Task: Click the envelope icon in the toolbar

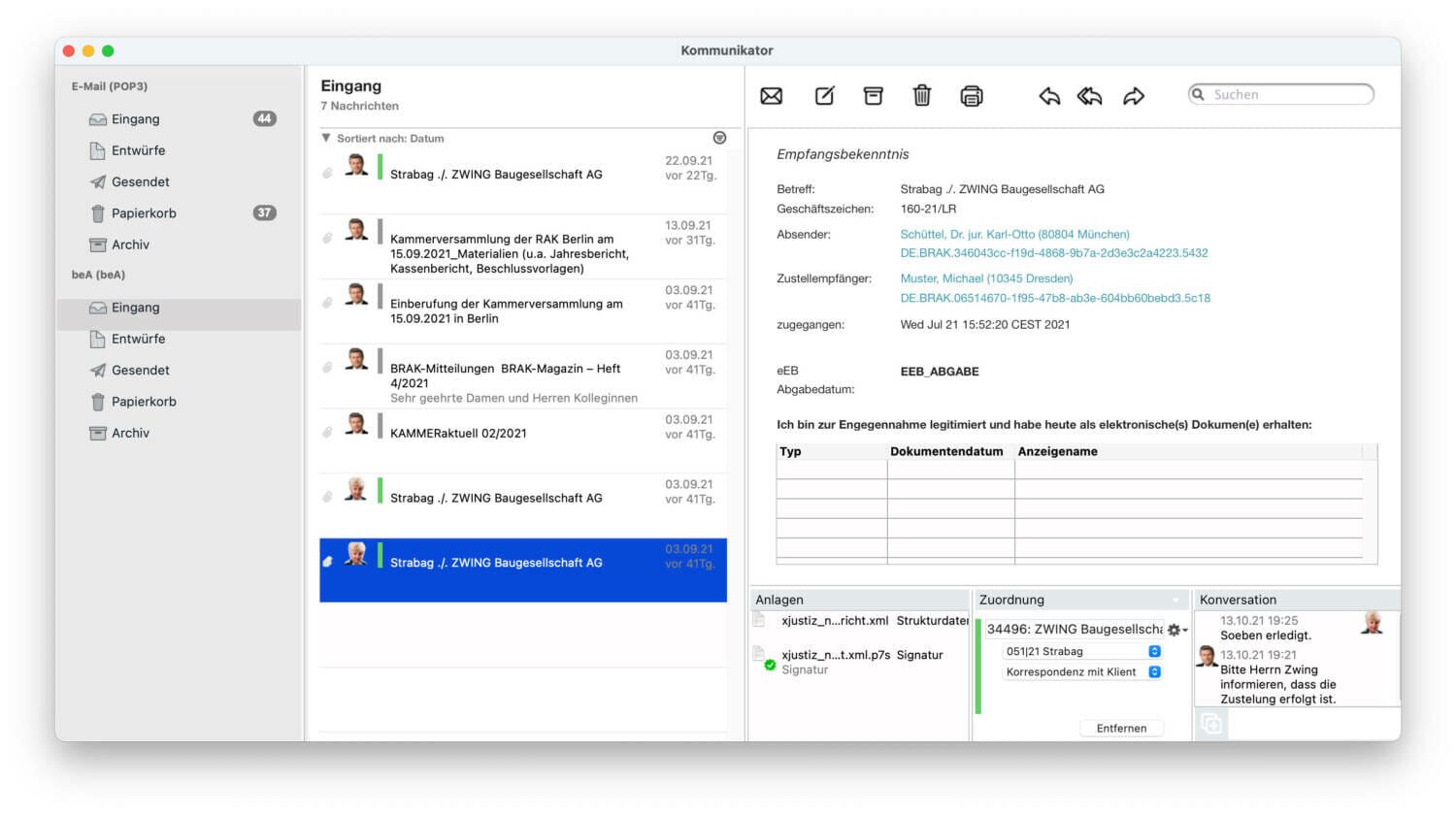Action: pos(771,95)
